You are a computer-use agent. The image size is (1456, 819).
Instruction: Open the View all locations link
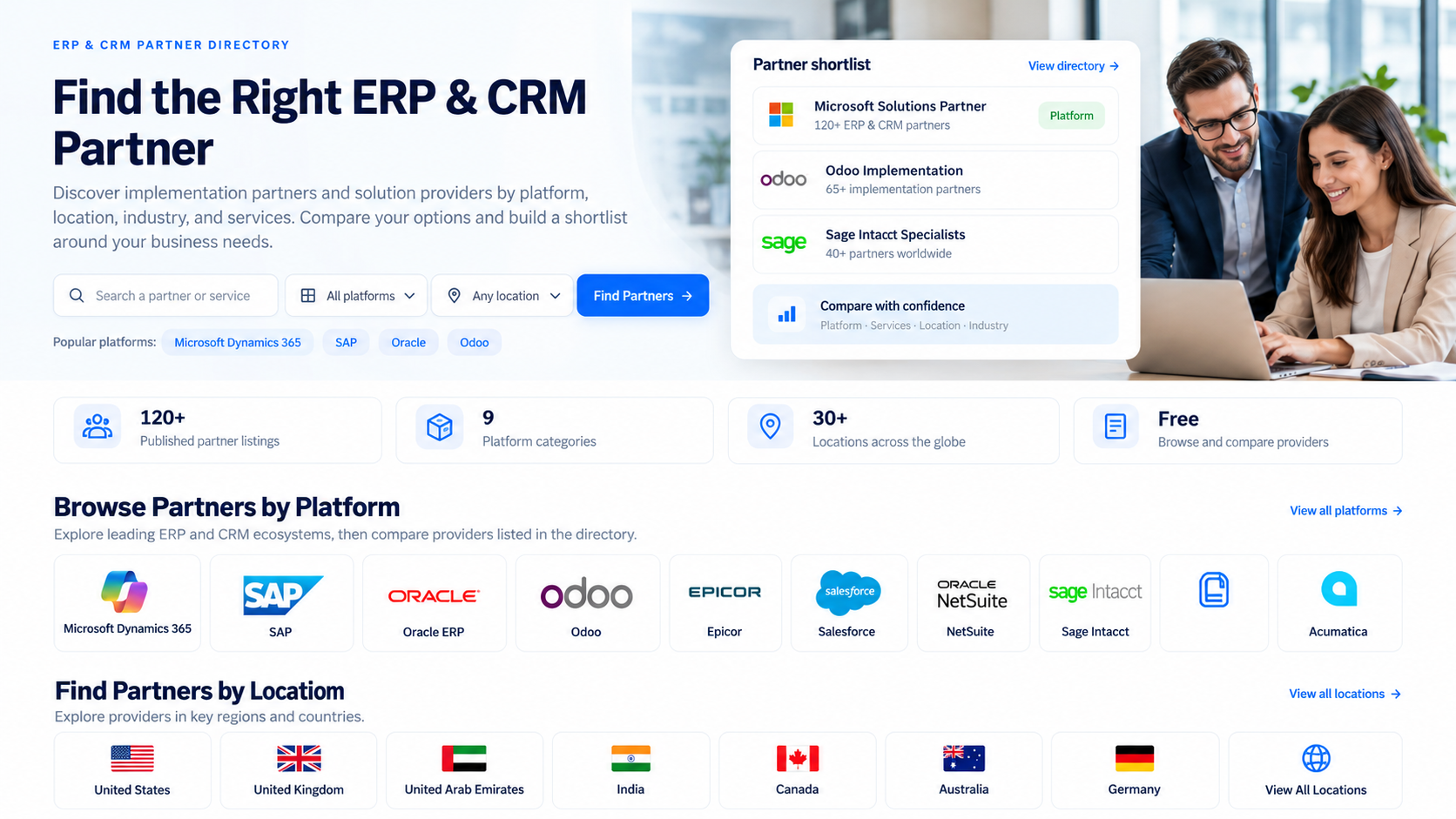(x=1345, y=694)
